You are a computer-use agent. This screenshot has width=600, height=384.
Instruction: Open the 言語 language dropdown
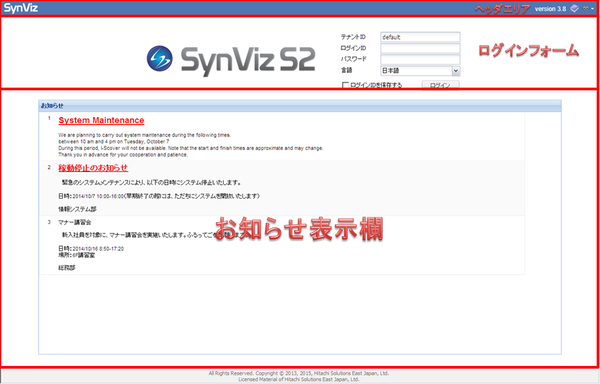pos(420,71)
